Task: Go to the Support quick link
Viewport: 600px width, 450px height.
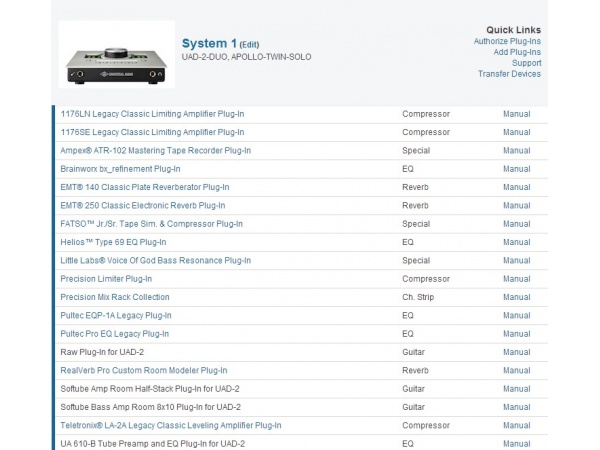Action: click(x=527, y=63)
